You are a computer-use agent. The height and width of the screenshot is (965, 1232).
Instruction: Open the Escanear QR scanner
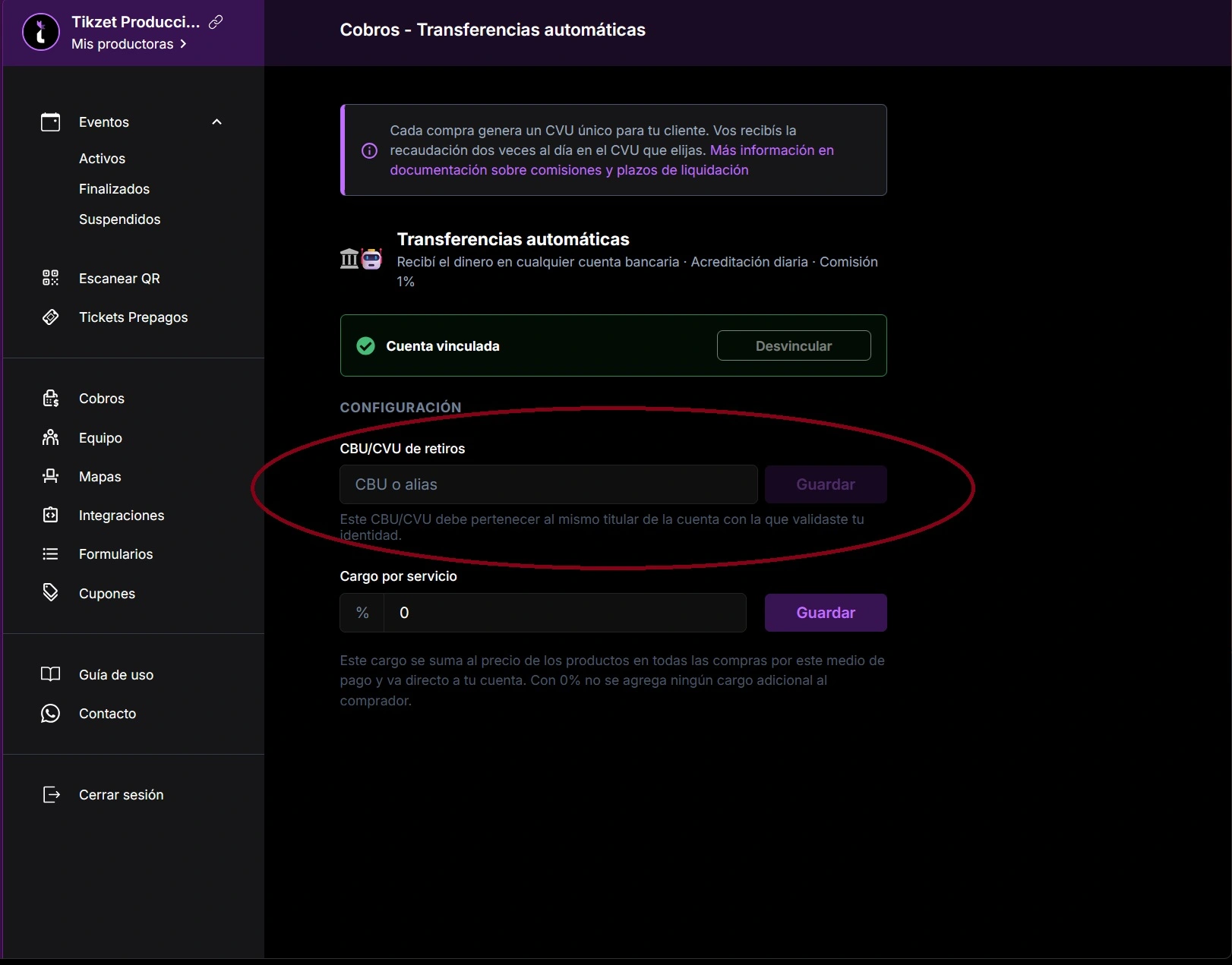point(50,278)
